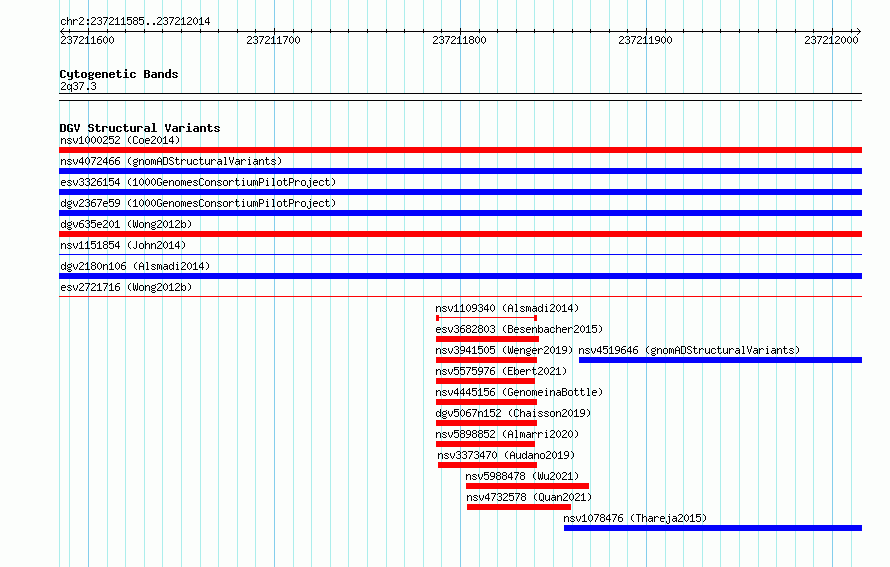This screenshot has height=567, width=890.
Task: Click the nsv1000252 (Coe2014) variant label
Action: tap(120, 140)
